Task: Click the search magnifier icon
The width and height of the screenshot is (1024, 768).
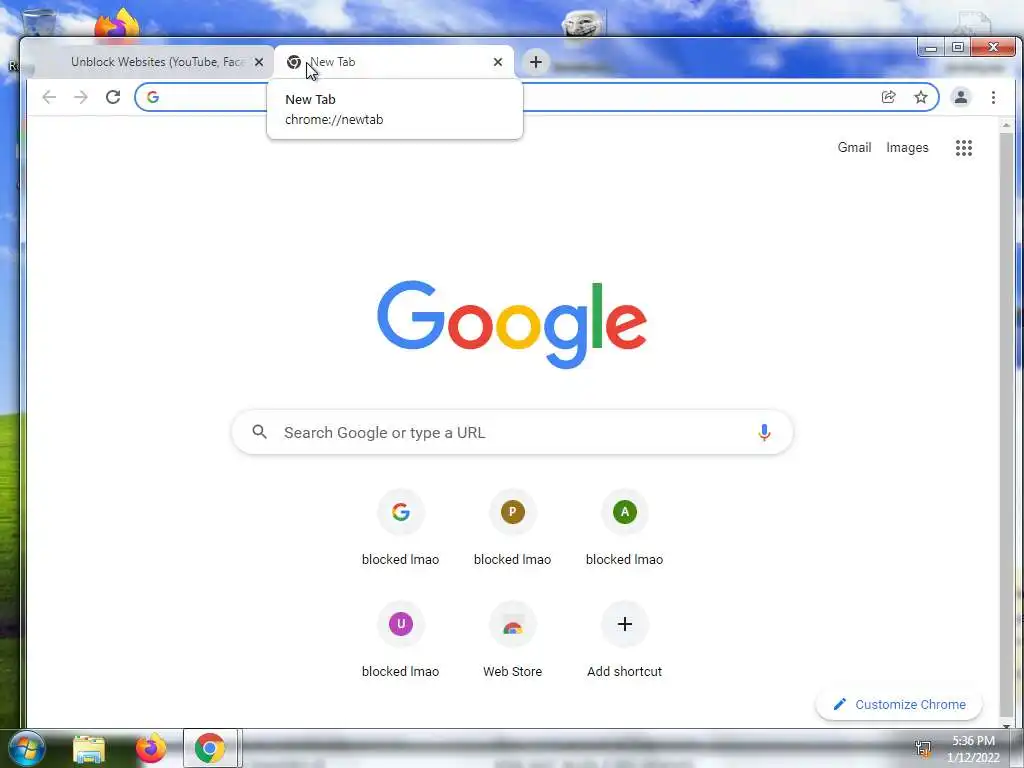Action: click(260, 432)
